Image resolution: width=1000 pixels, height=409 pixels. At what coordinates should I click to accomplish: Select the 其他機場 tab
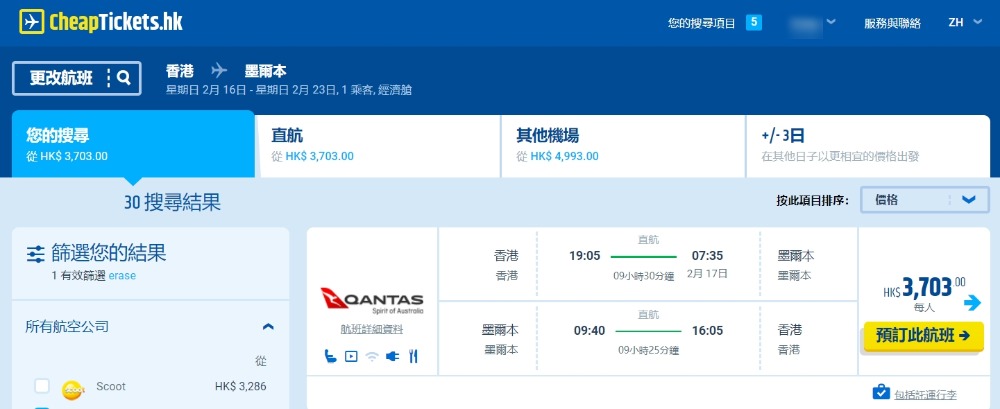coord(622,144)
